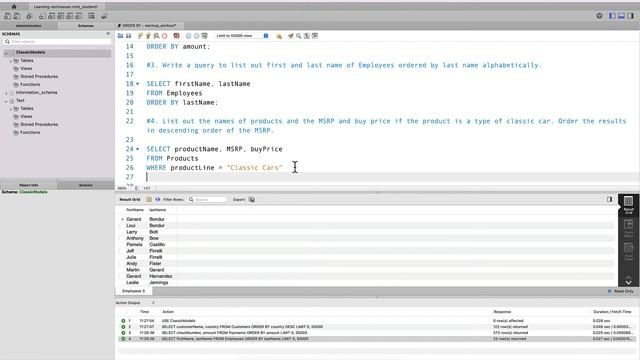Switch to the Object Info tab

coord(29,185)
